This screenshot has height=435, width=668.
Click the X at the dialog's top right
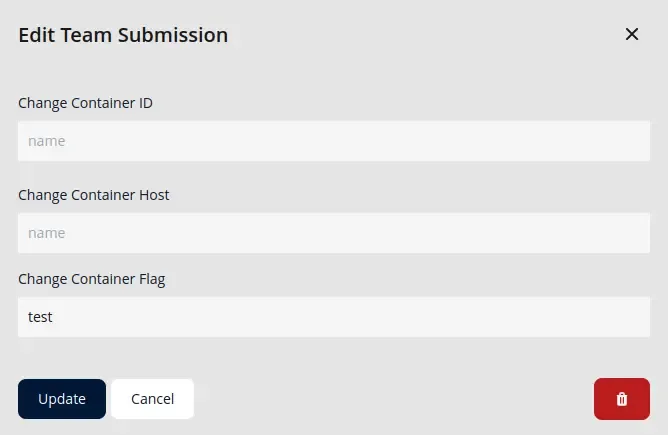pos(632,34)
